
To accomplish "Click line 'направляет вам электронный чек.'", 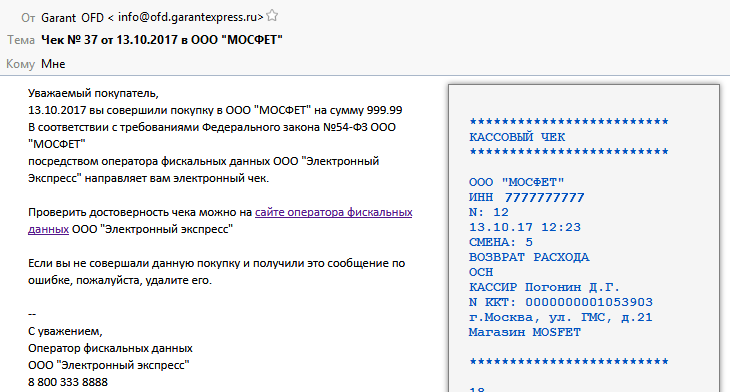I will pos(149,178).
